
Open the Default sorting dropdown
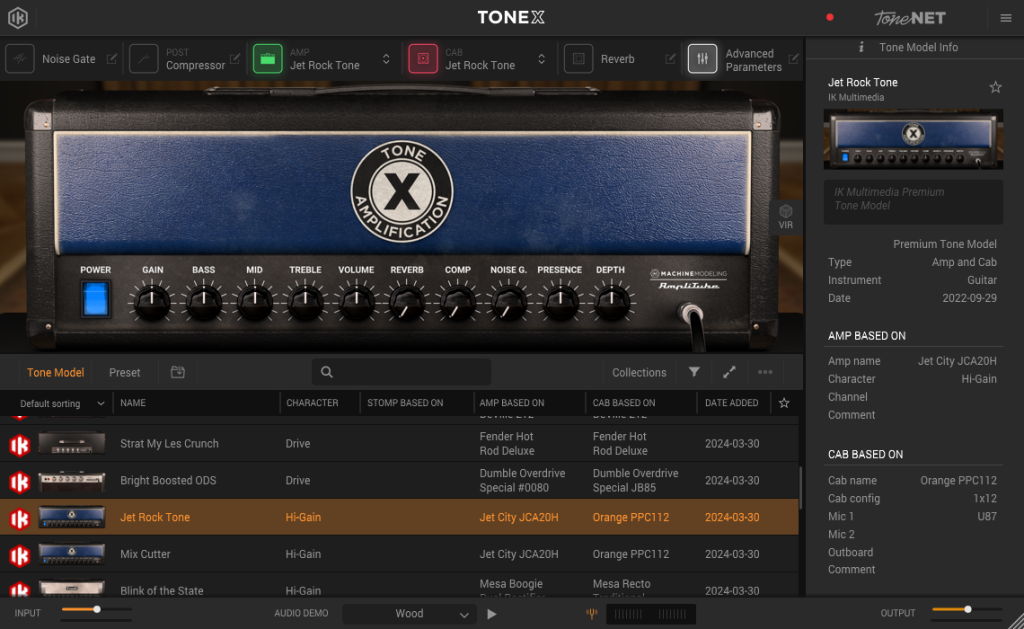61,403
